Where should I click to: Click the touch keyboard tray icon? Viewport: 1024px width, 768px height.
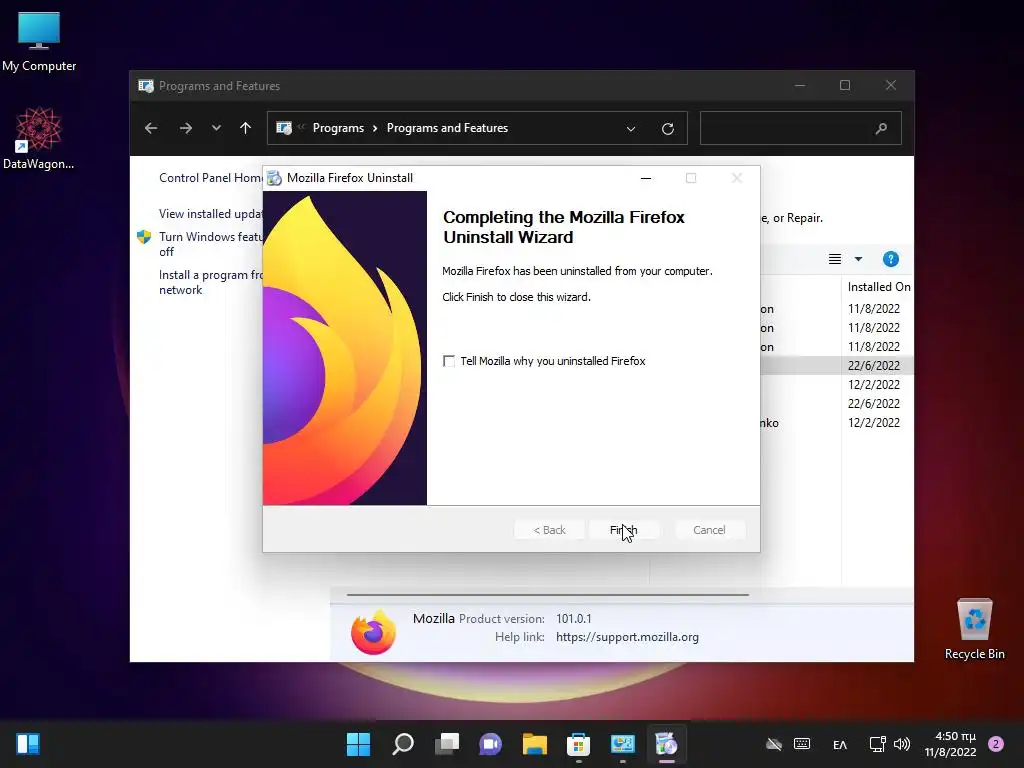click(802, 744)
